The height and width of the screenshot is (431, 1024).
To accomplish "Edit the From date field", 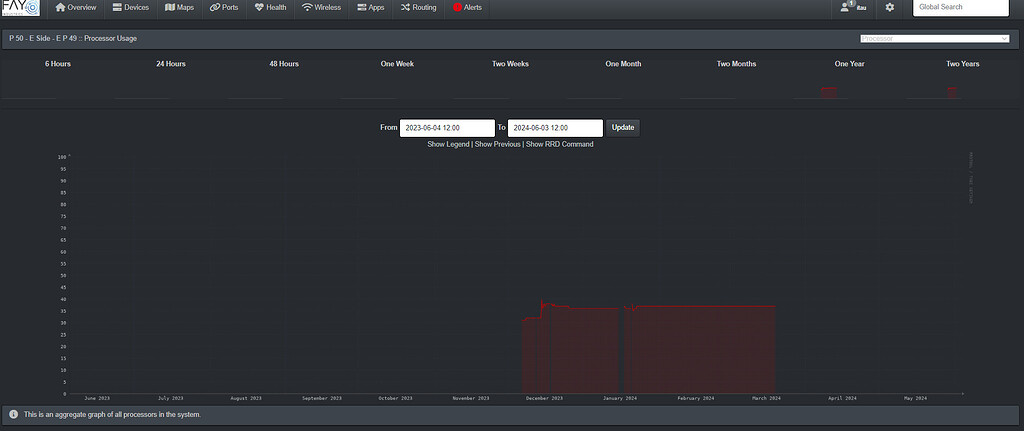I will [x=447, y=128].
